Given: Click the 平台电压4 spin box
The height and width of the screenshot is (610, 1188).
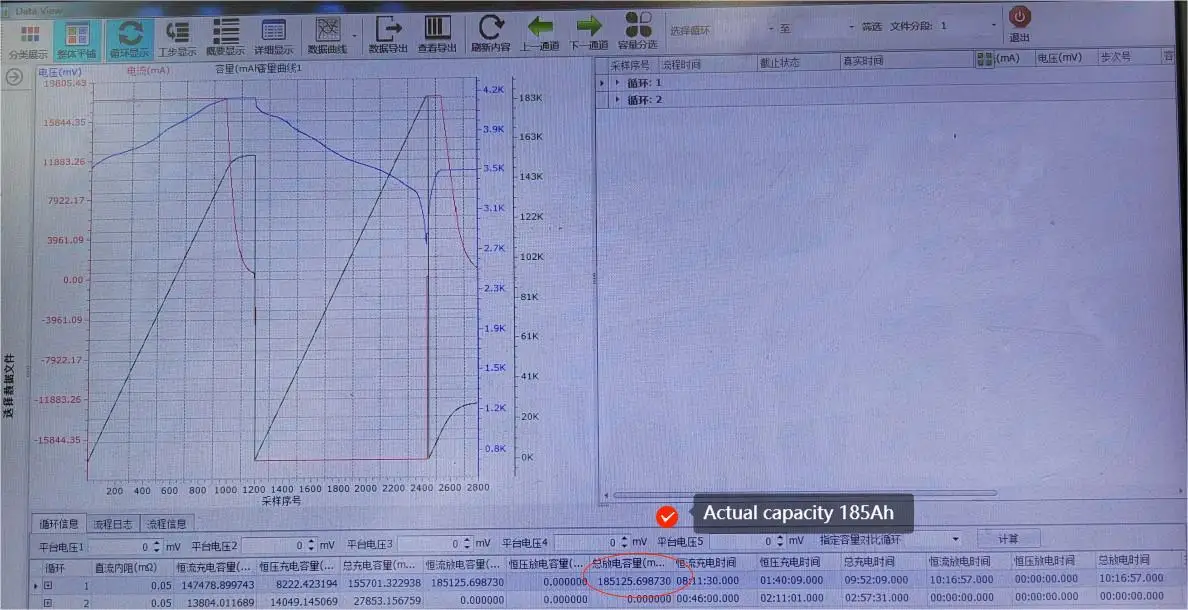Looking at the screenshot, I should (x=591, y=543).
